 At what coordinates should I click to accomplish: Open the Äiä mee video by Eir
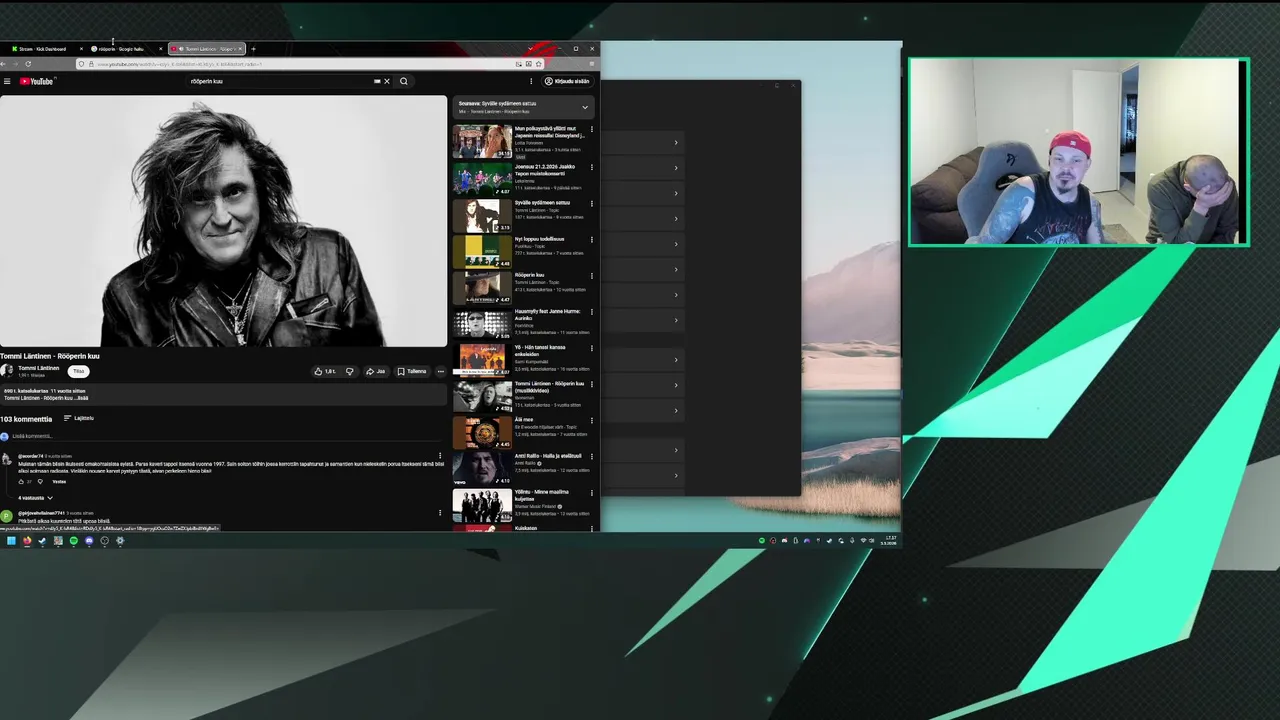tap(482, 432)
